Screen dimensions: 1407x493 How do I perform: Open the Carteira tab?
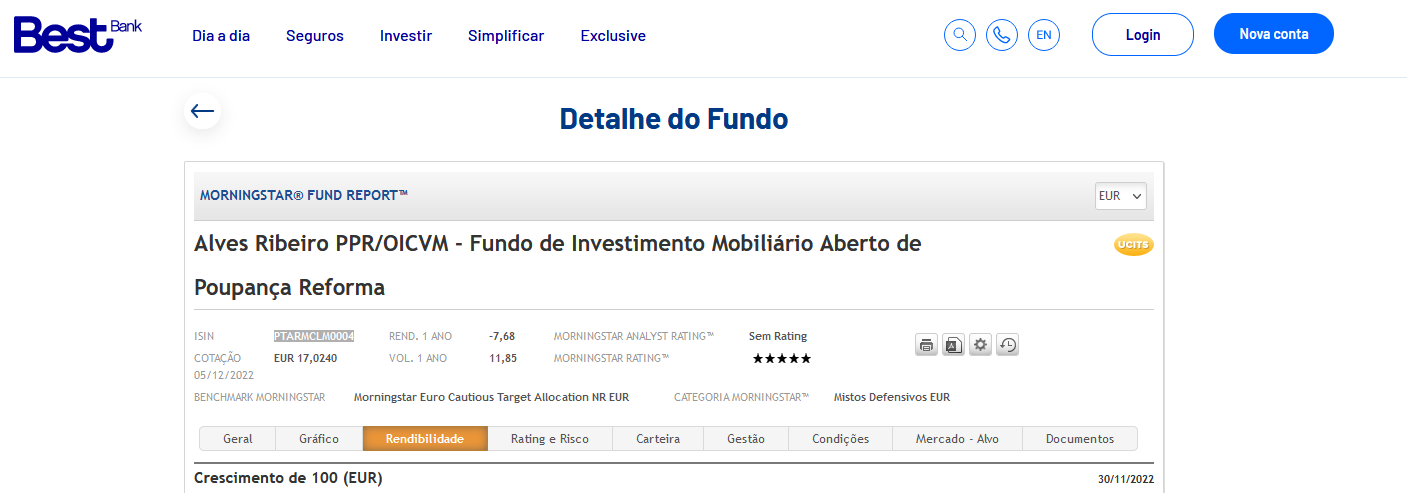(658, 439)
